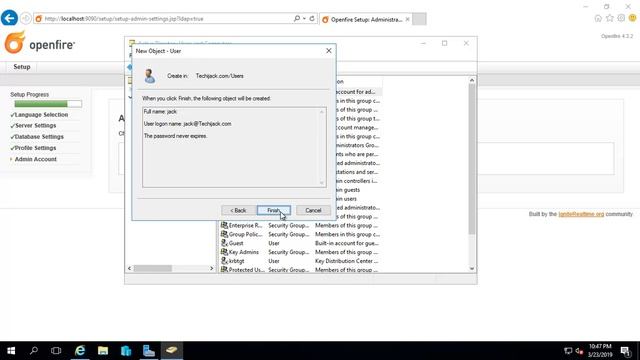Image resolution: width=640 pixels, height=360 pixels.
Task: Open Language Selection setup step
Action: (x=41, y=115)
